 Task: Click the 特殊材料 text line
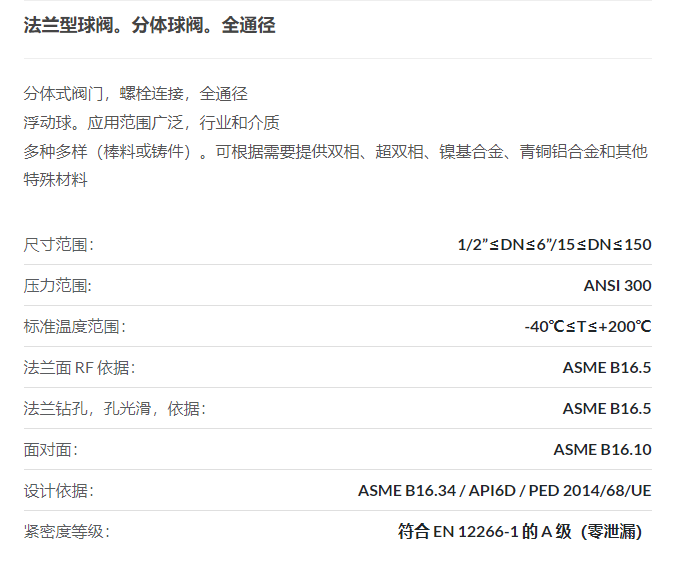[x=56, y=179]
